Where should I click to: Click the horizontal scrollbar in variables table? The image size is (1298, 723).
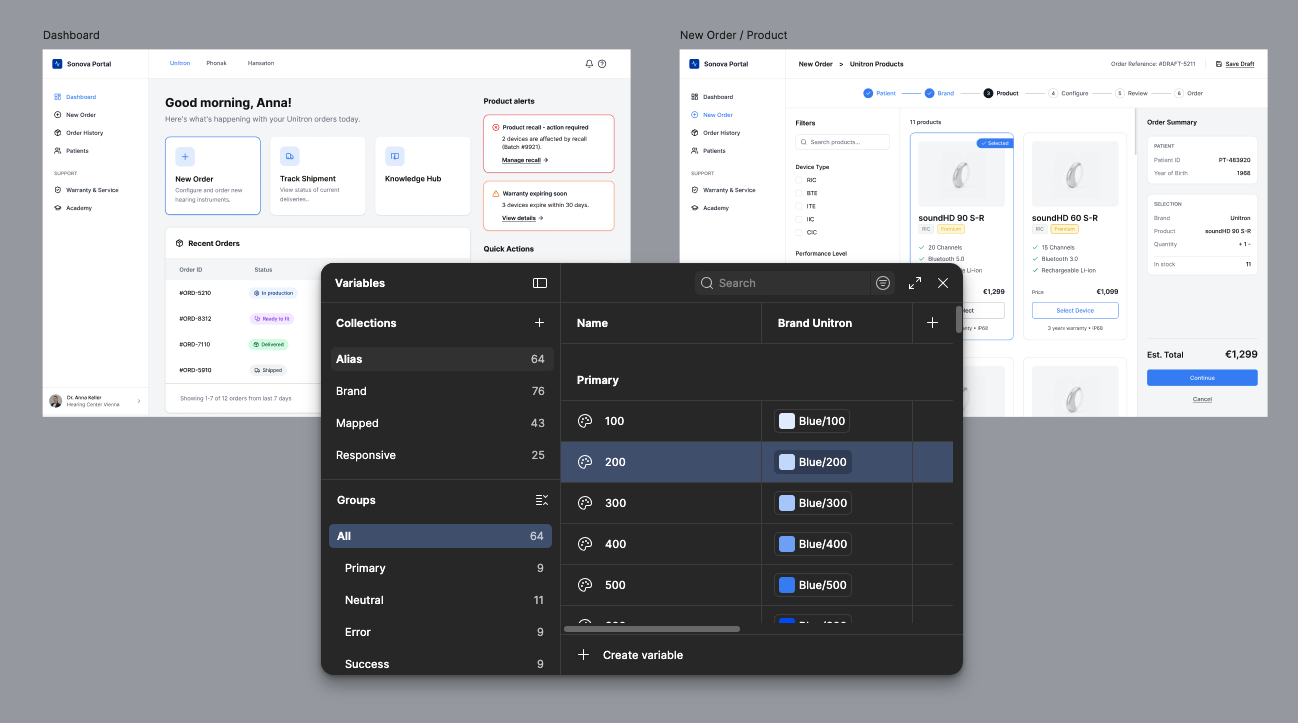click(652, 629)
